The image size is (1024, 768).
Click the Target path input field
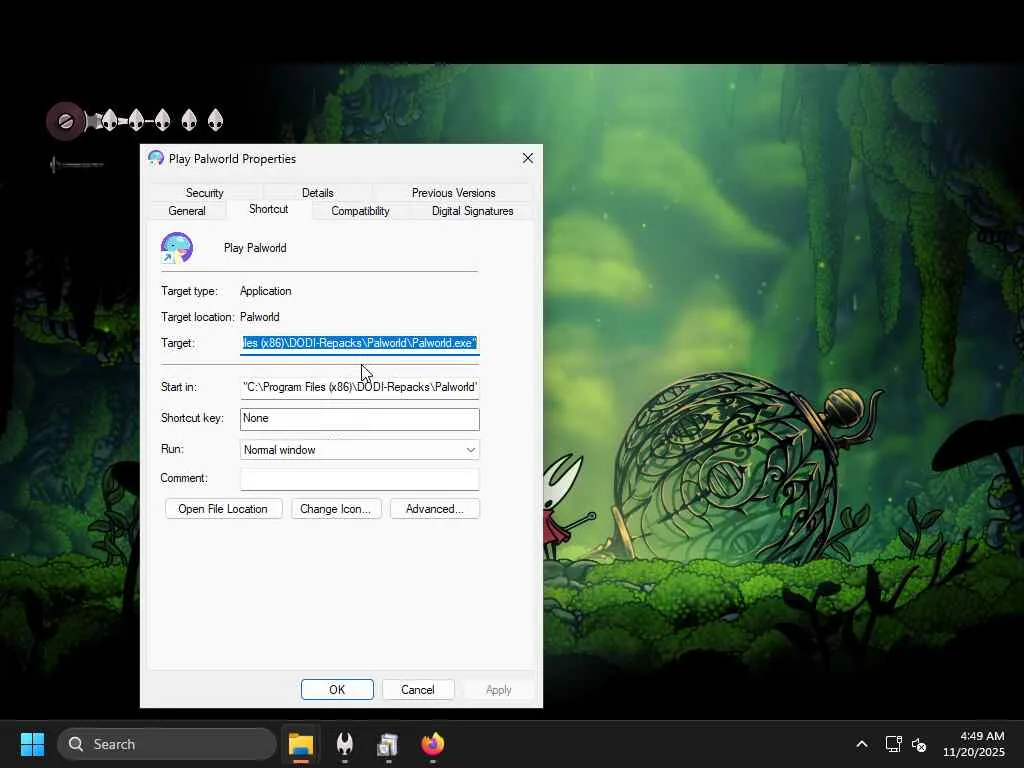(x=360, y=343)
